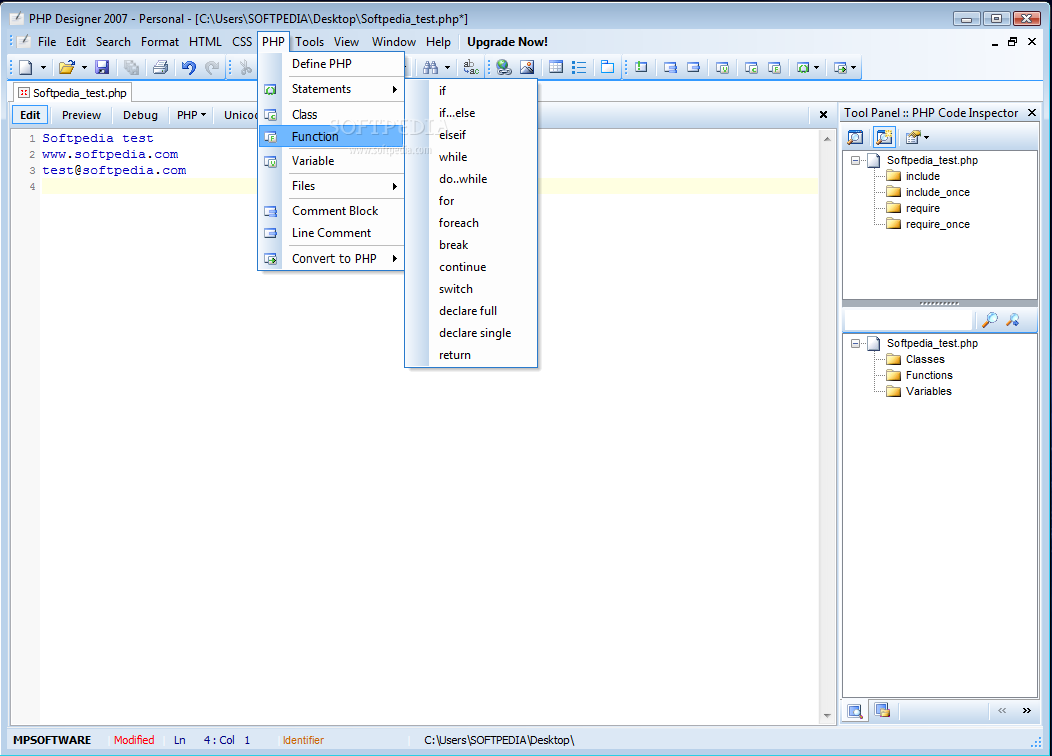Collapse the Softpedia_test.php node above include
1052x756 pixels.
coord(856,160)
